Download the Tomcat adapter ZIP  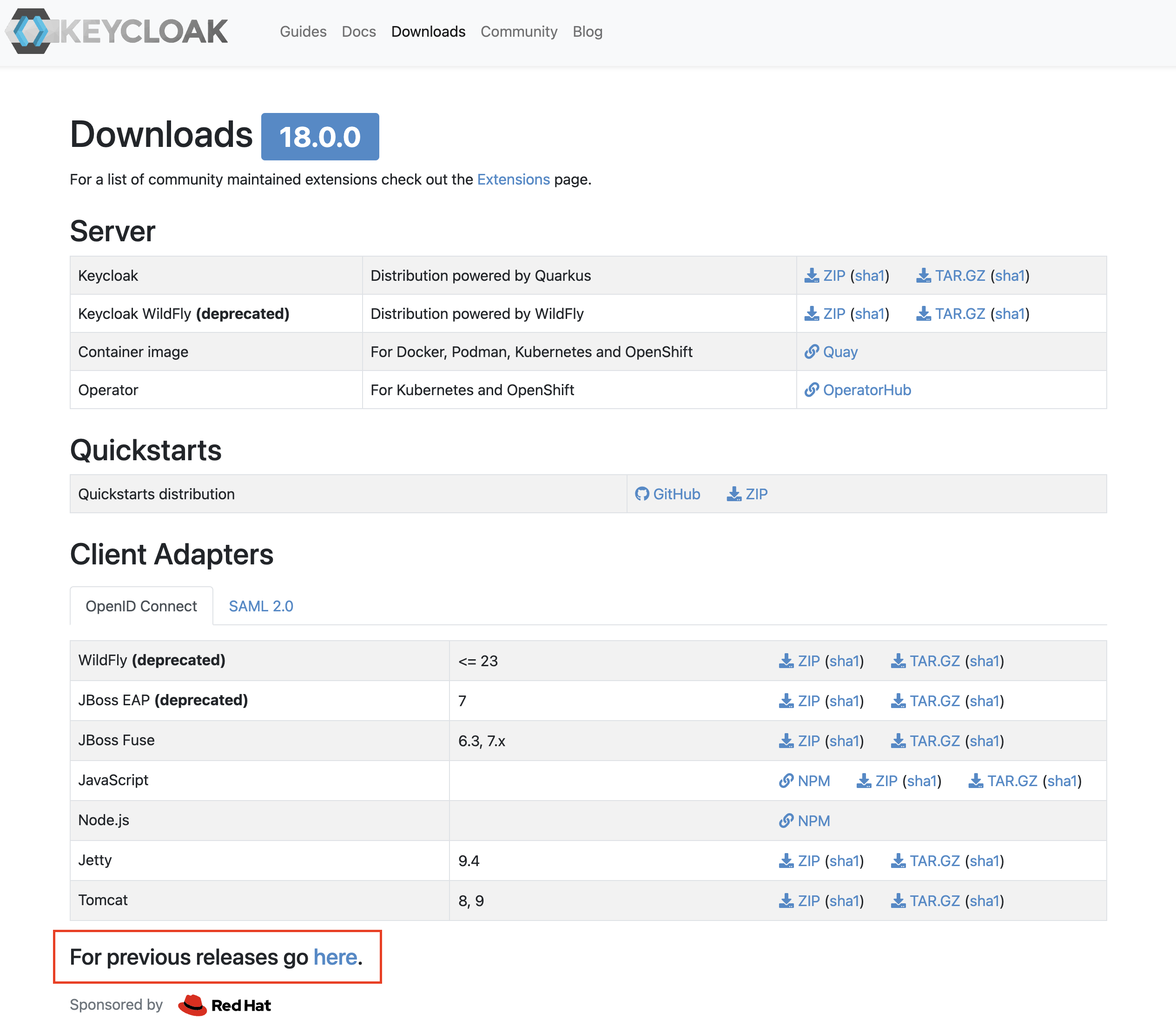pyautogui.click(x=808, y=901)
